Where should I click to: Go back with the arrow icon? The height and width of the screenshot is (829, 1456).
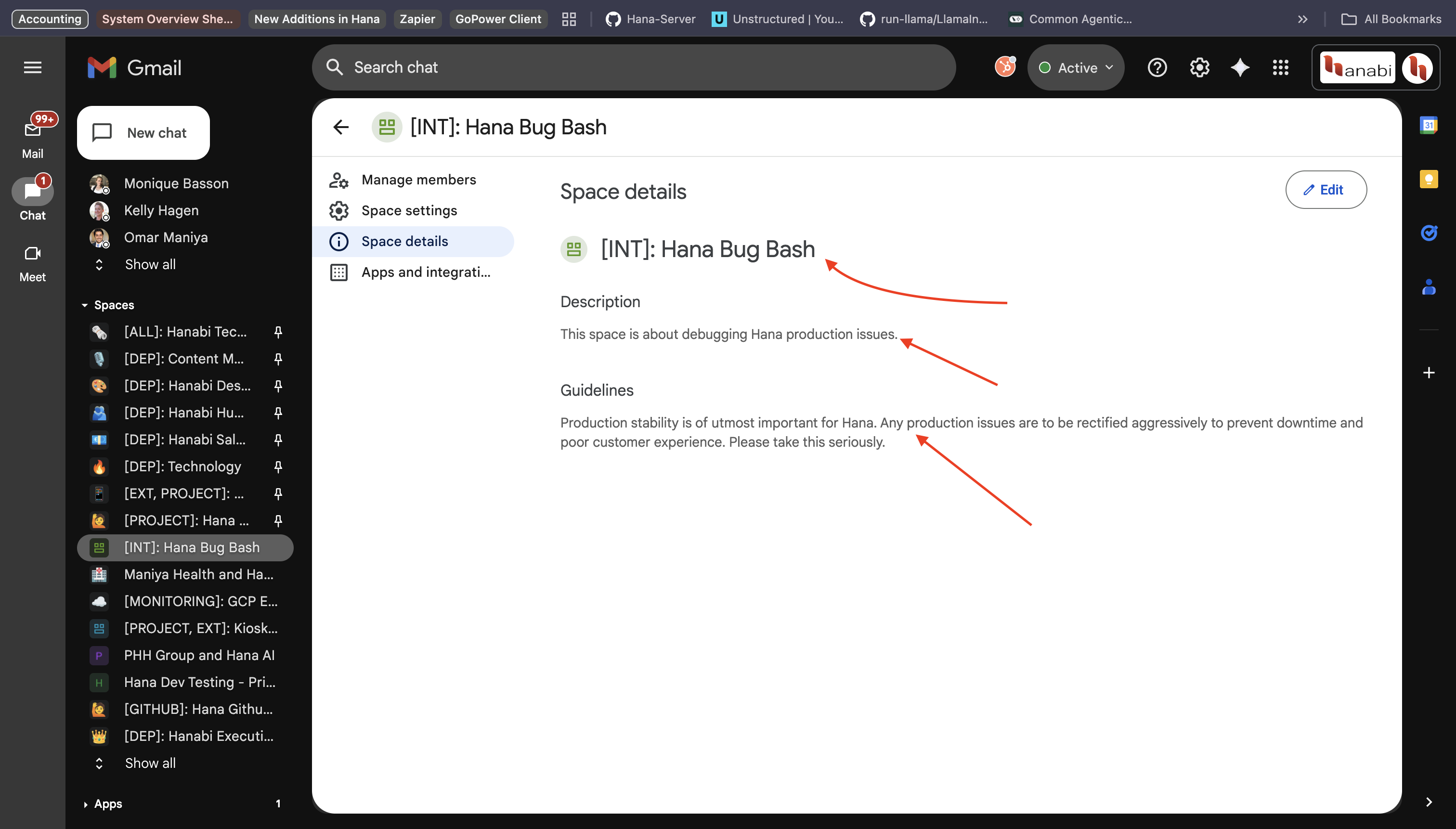tap(340, 127)
